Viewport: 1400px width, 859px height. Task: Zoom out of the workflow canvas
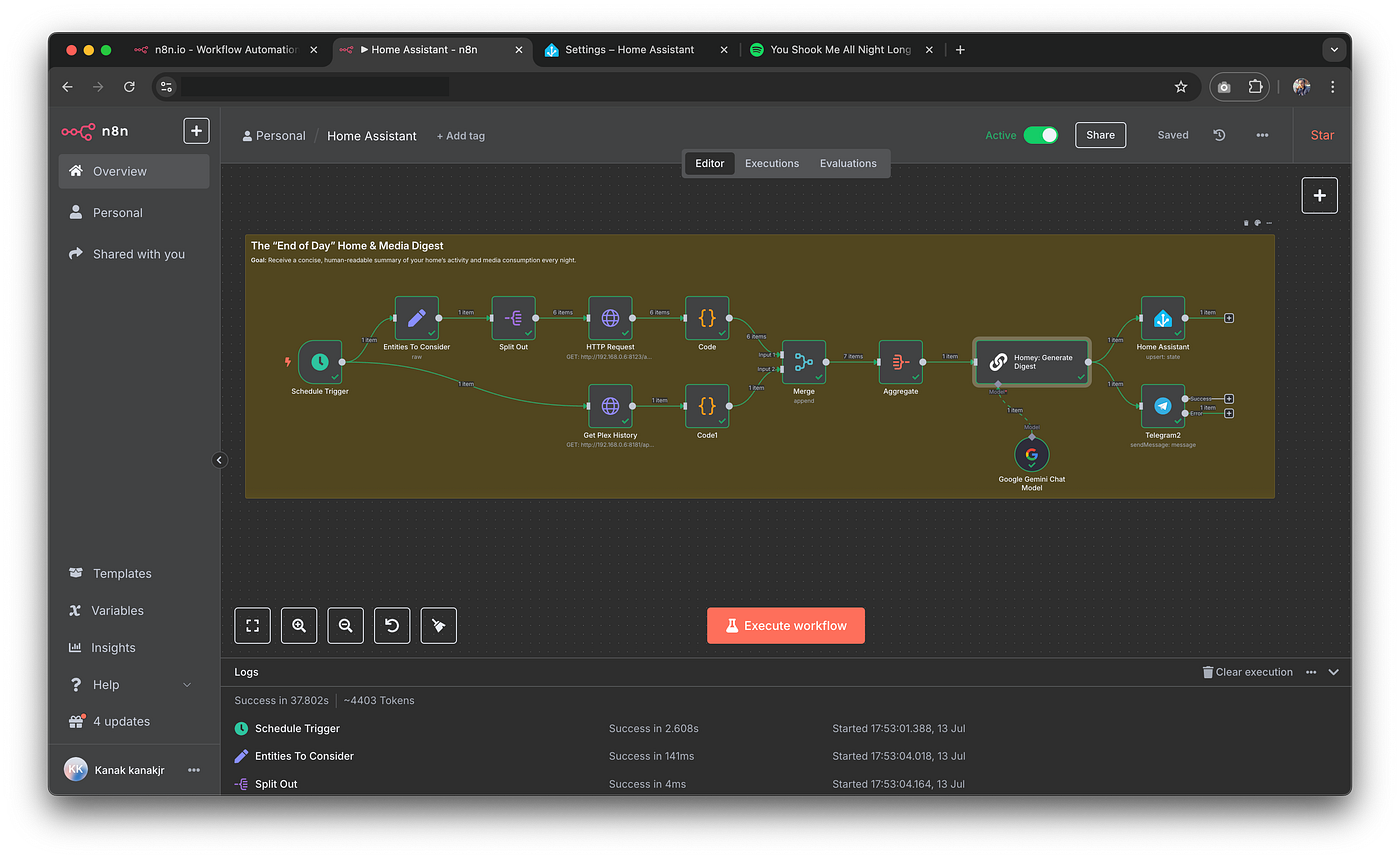345,625
